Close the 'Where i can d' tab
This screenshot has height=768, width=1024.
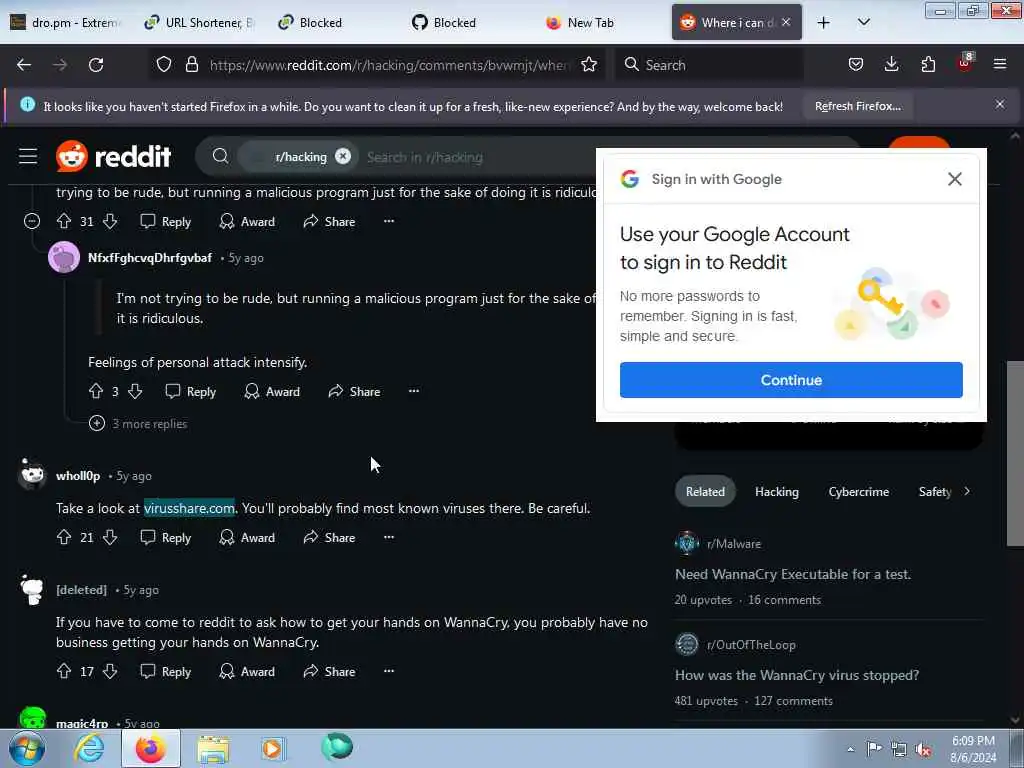(786, 22)
